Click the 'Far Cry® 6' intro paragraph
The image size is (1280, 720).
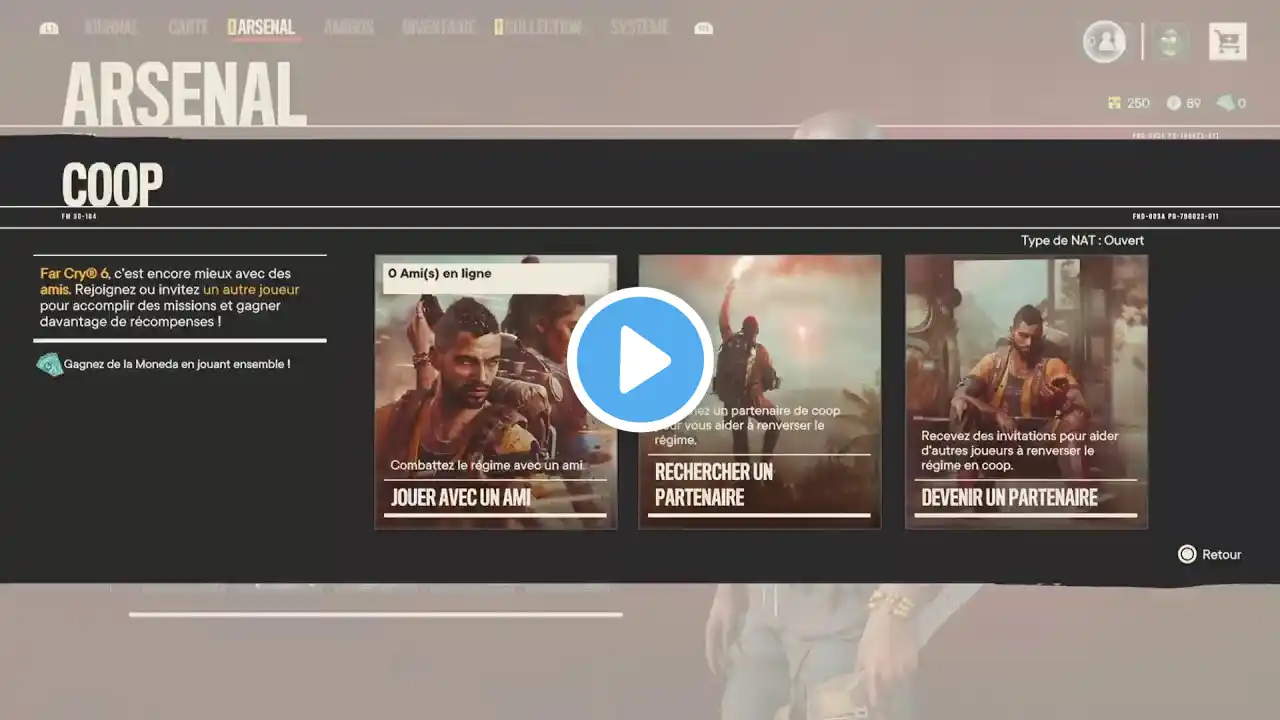click(x=170, y=297)
